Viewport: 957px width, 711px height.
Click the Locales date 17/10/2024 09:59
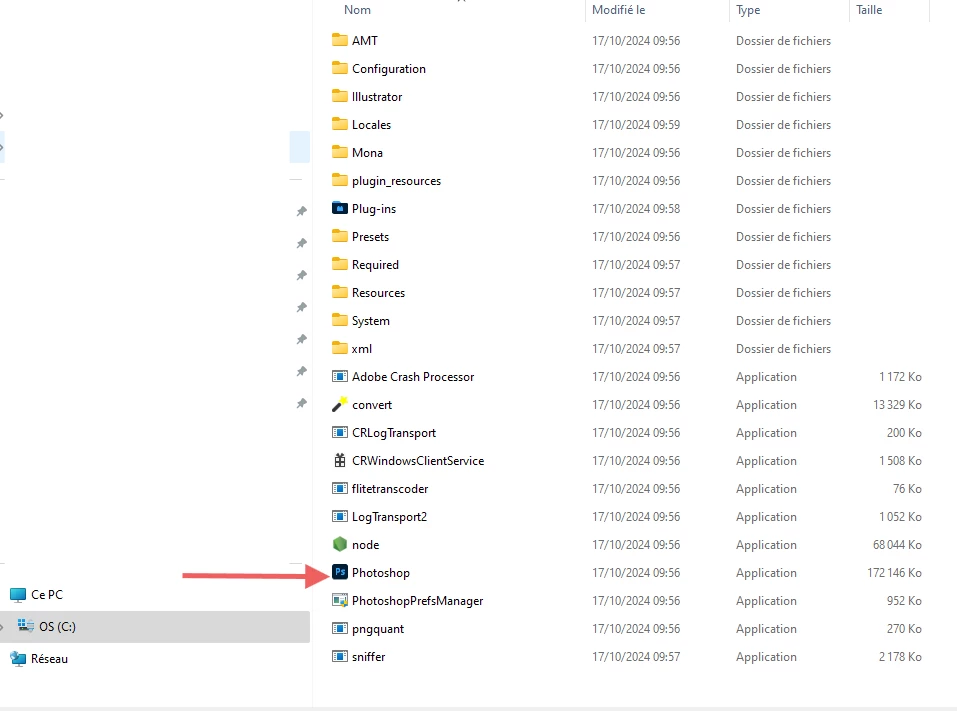(x=636, y=125)
